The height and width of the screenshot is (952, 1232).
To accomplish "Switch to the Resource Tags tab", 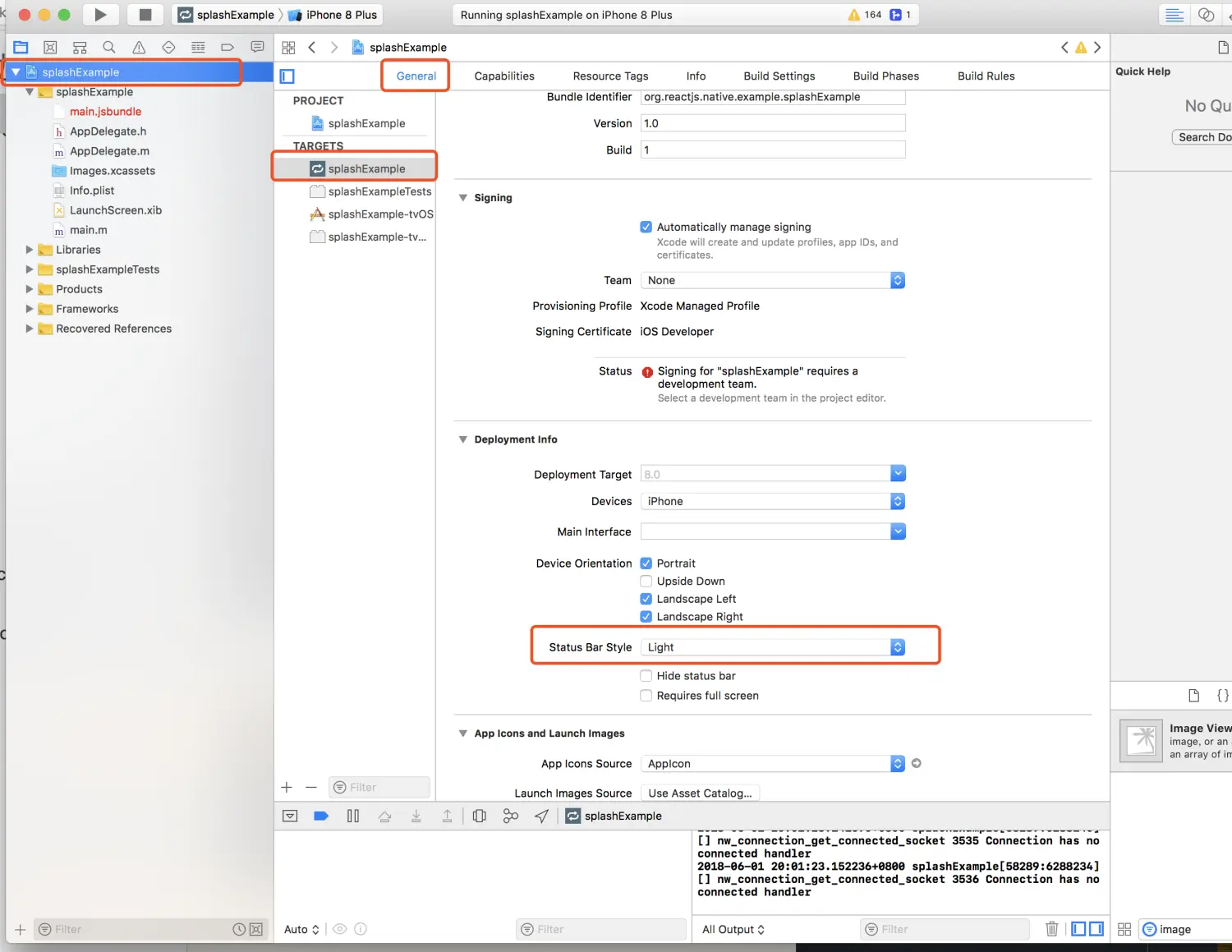I will 610,76.
